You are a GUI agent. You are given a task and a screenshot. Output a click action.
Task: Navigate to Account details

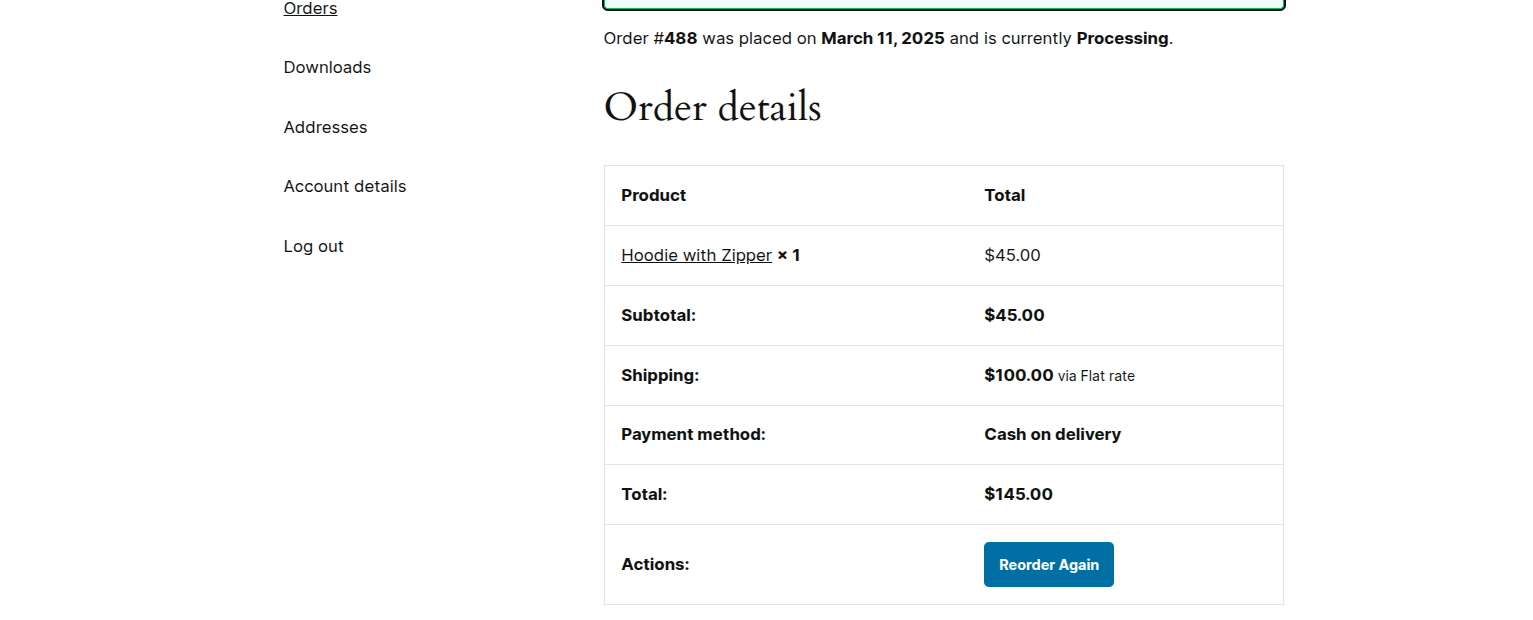point(345,186)
